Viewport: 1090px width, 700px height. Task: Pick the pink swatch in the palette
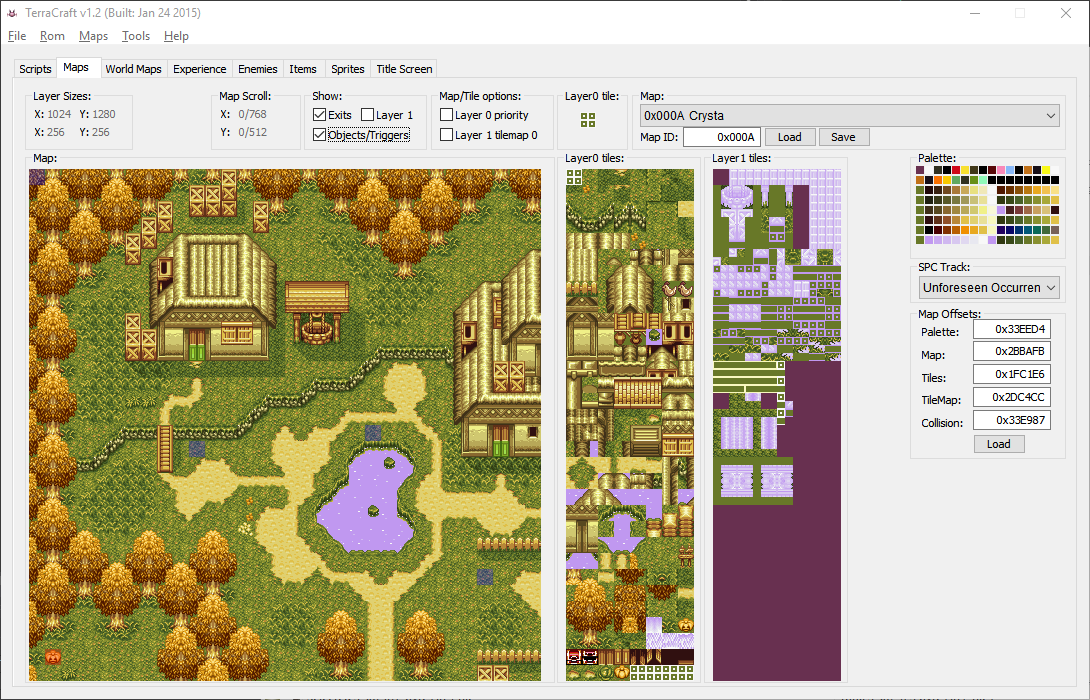[1001, 170]
